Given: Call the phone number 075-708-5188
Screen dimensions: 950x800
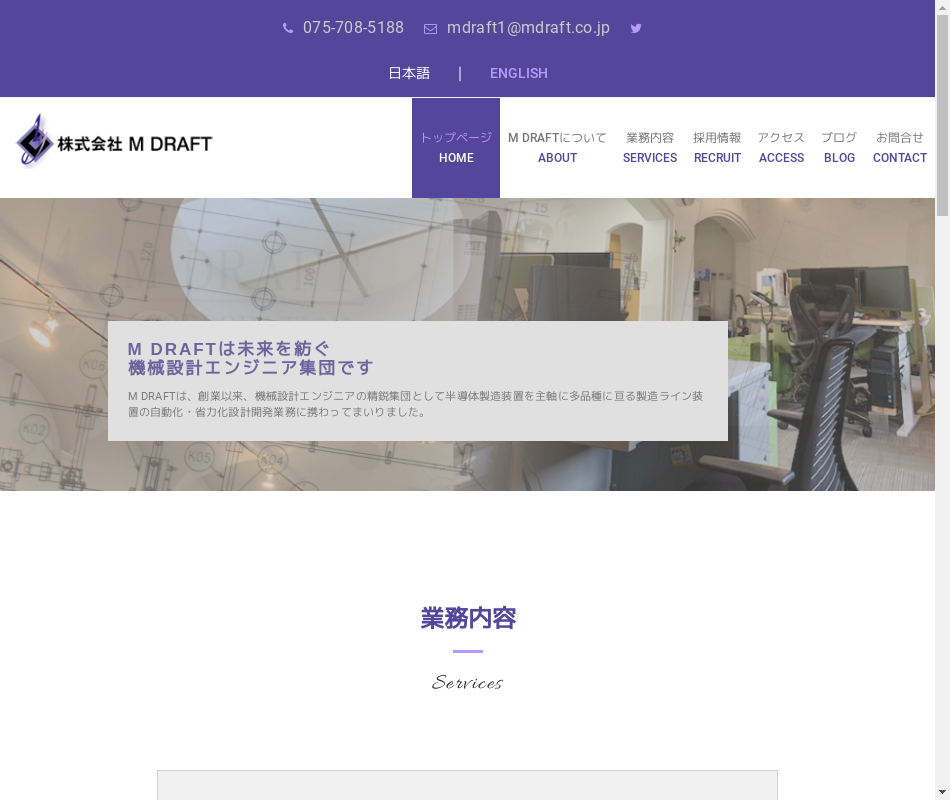Looking at the screenshot, I should (353, 28).
